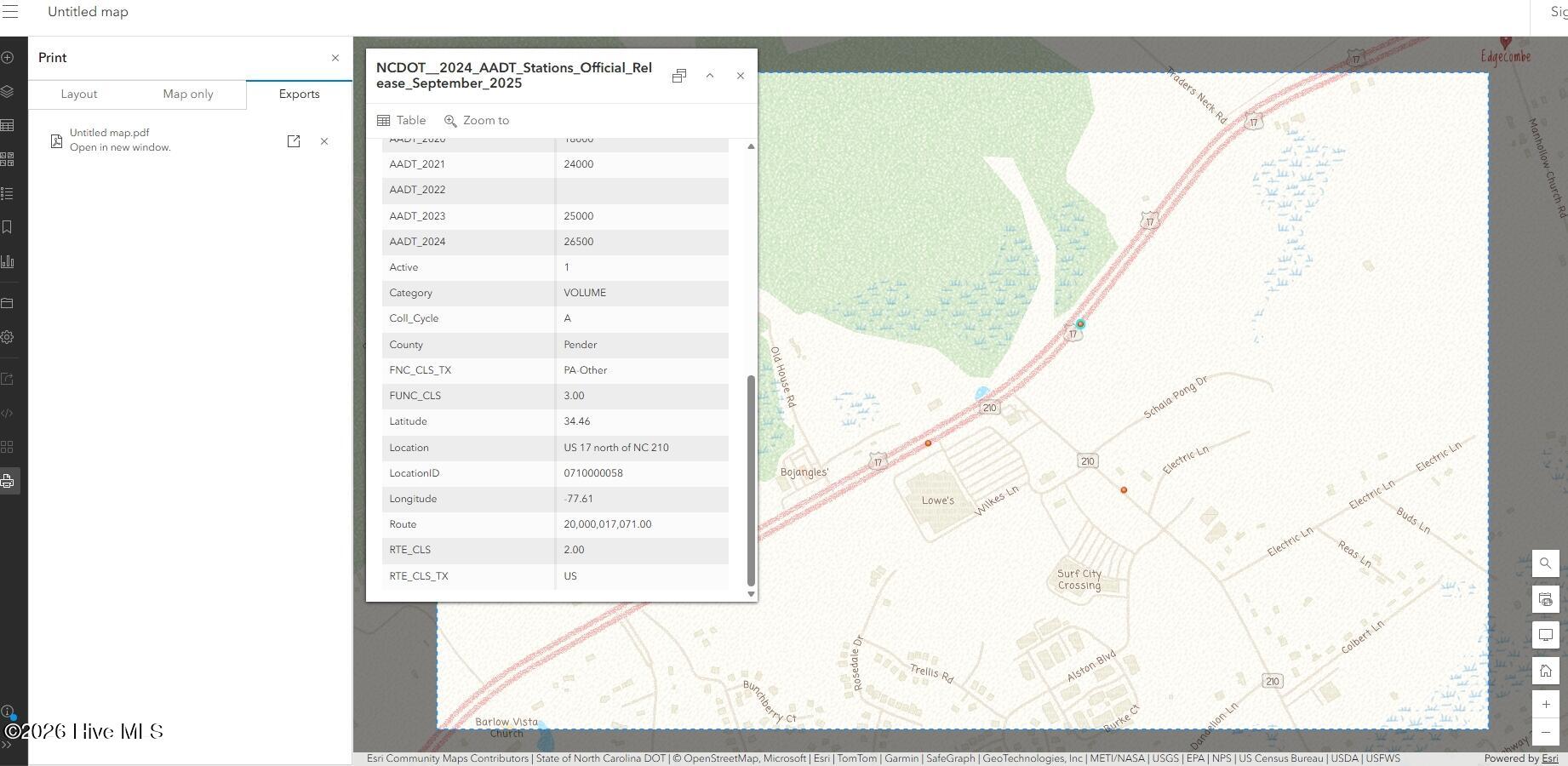Open Map properties gear icon

pyautogui.click(x=8, y=337)
